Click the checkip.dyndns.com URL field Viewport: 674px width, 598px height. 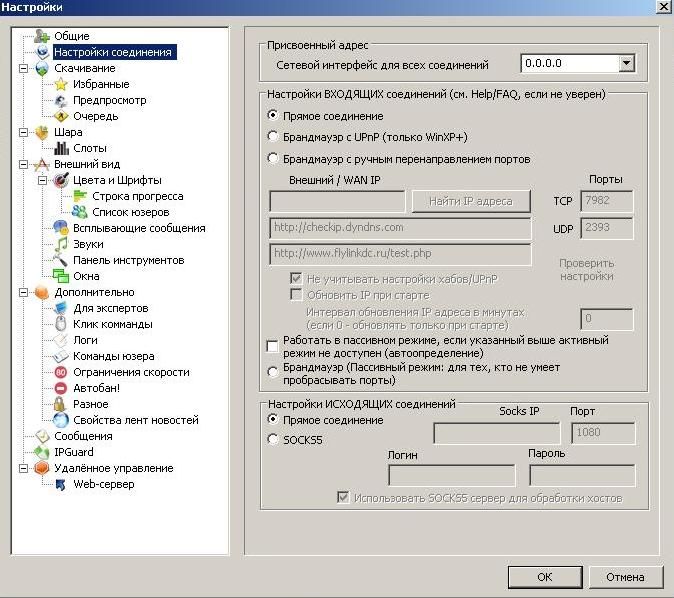[x=400, y=228]
